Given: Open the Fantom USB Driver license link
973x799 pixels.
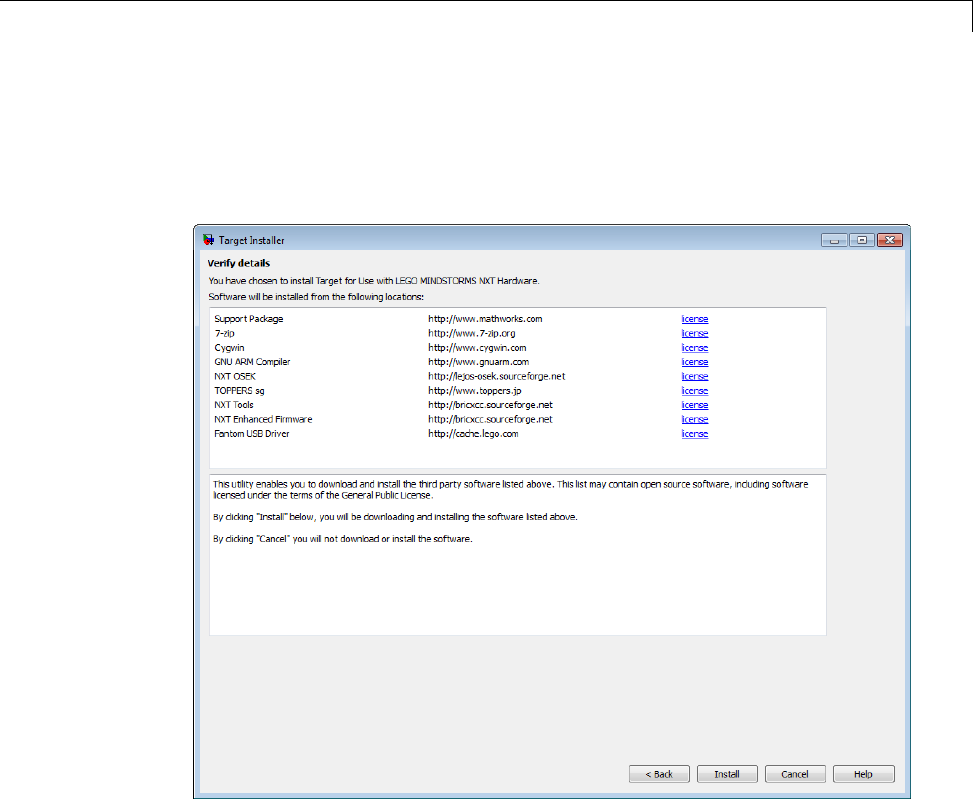Looking at the screenshot, I should tap(694, 434).
